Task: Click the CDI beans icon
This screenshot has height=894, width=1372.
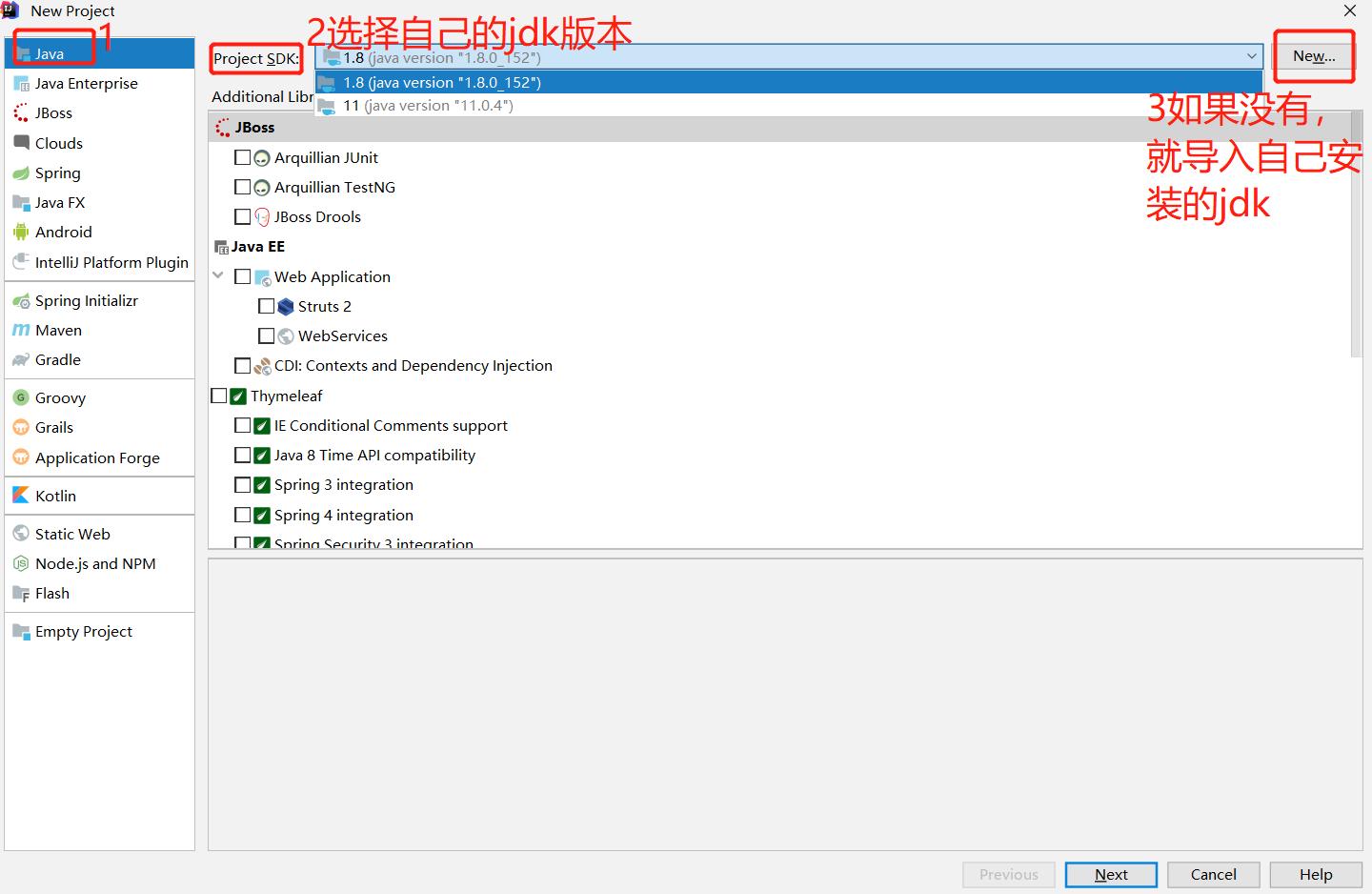Action: click(262, 366)
